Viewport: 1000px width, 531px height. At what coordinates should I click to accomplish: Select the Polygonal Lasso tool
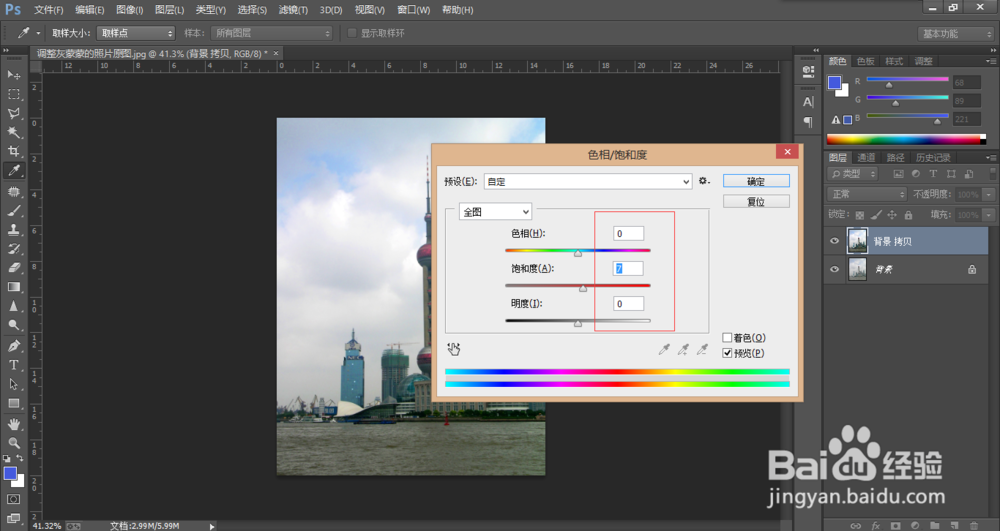click(x=13, y=113)
